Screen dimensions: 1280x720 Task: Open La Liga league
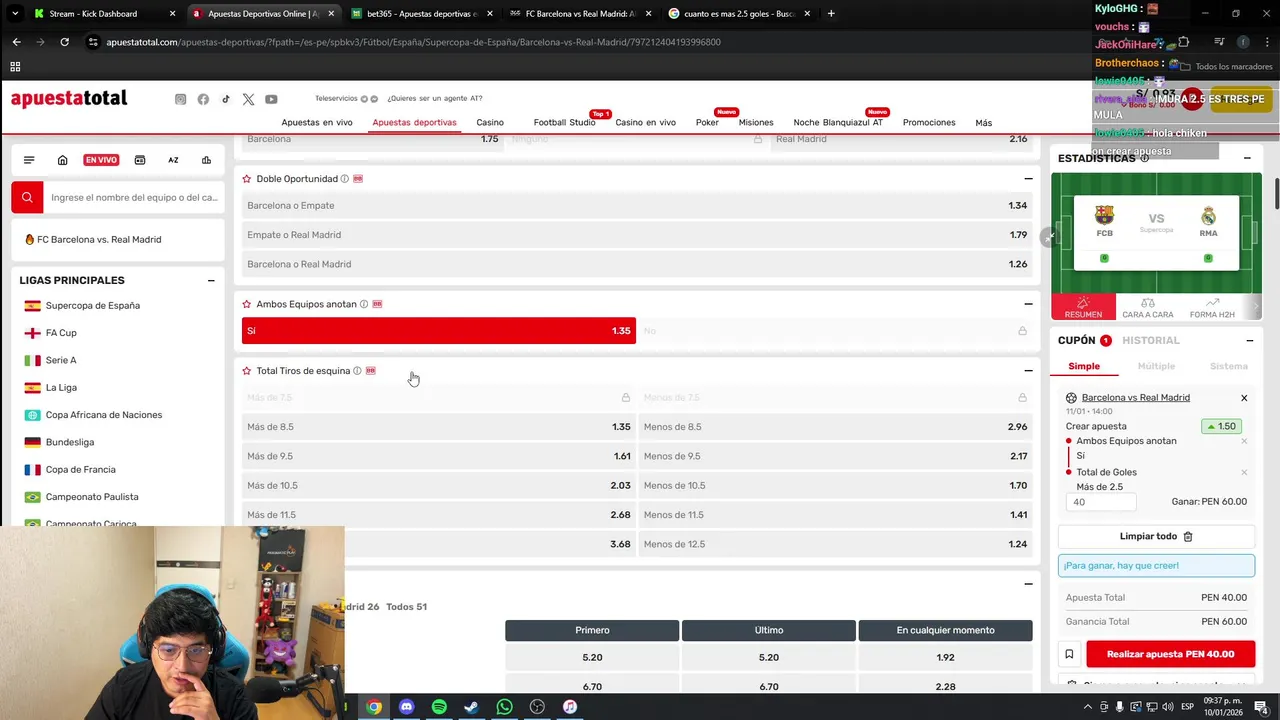click(61, 388)
